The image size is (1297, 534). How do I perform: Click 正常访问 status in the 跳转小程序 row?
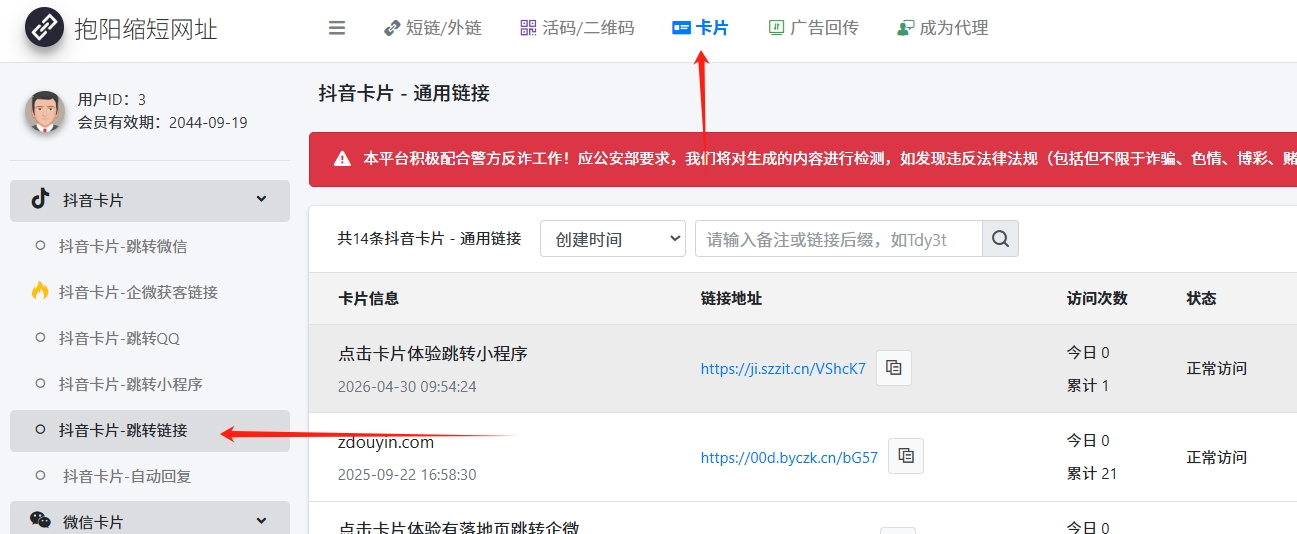1216,368
